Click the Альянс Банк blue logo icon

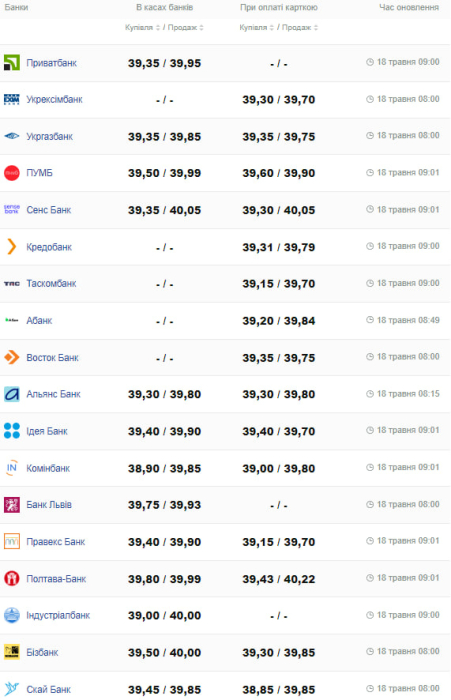(12, 394)
